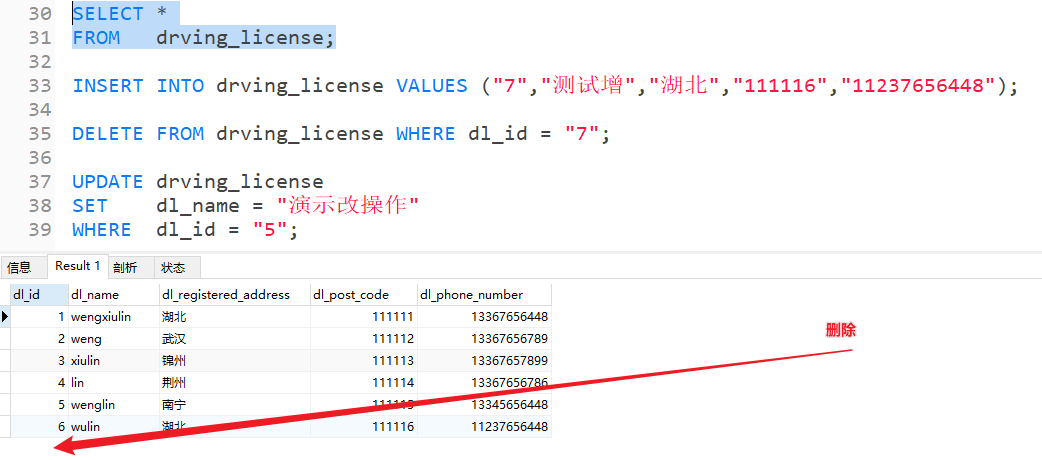Screen dimensions: 1042x460
Task: Select the cell containing weng
Action: pyautogui.click(x=114, y=339)
